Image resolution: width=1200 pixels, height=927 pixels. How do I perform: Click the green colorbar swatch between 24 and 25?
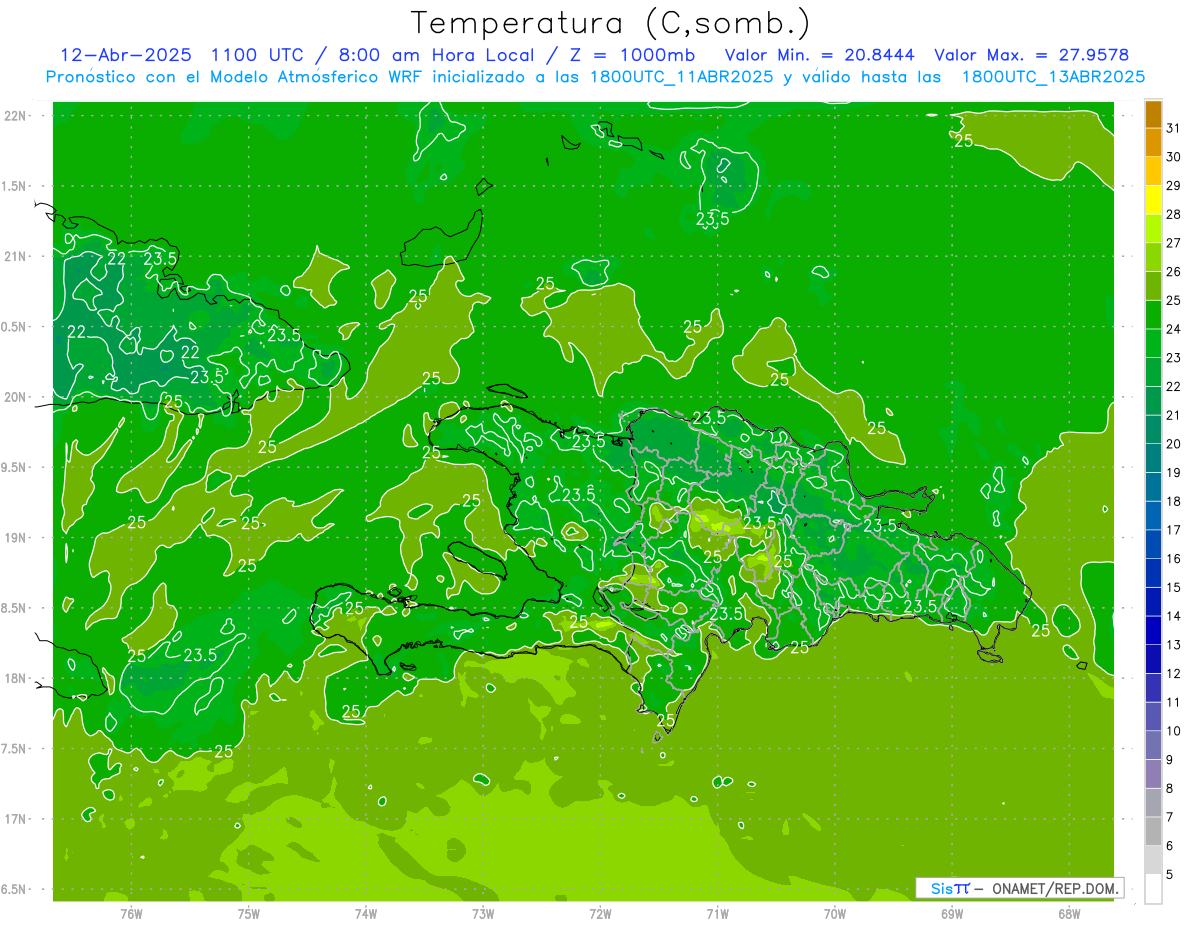(1153, 315)
